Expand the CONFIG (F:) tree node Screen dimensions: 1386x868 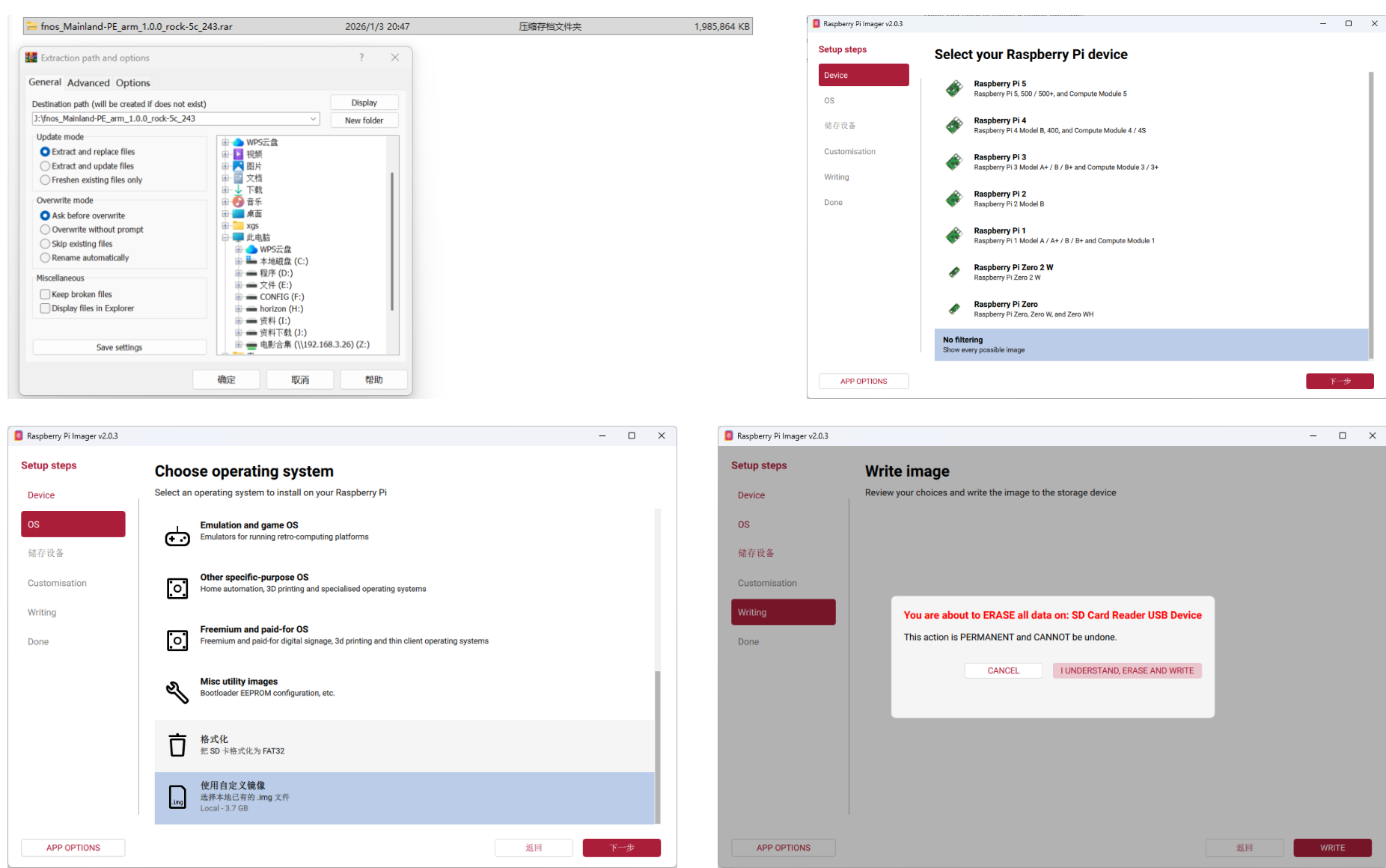coord(239,297)
